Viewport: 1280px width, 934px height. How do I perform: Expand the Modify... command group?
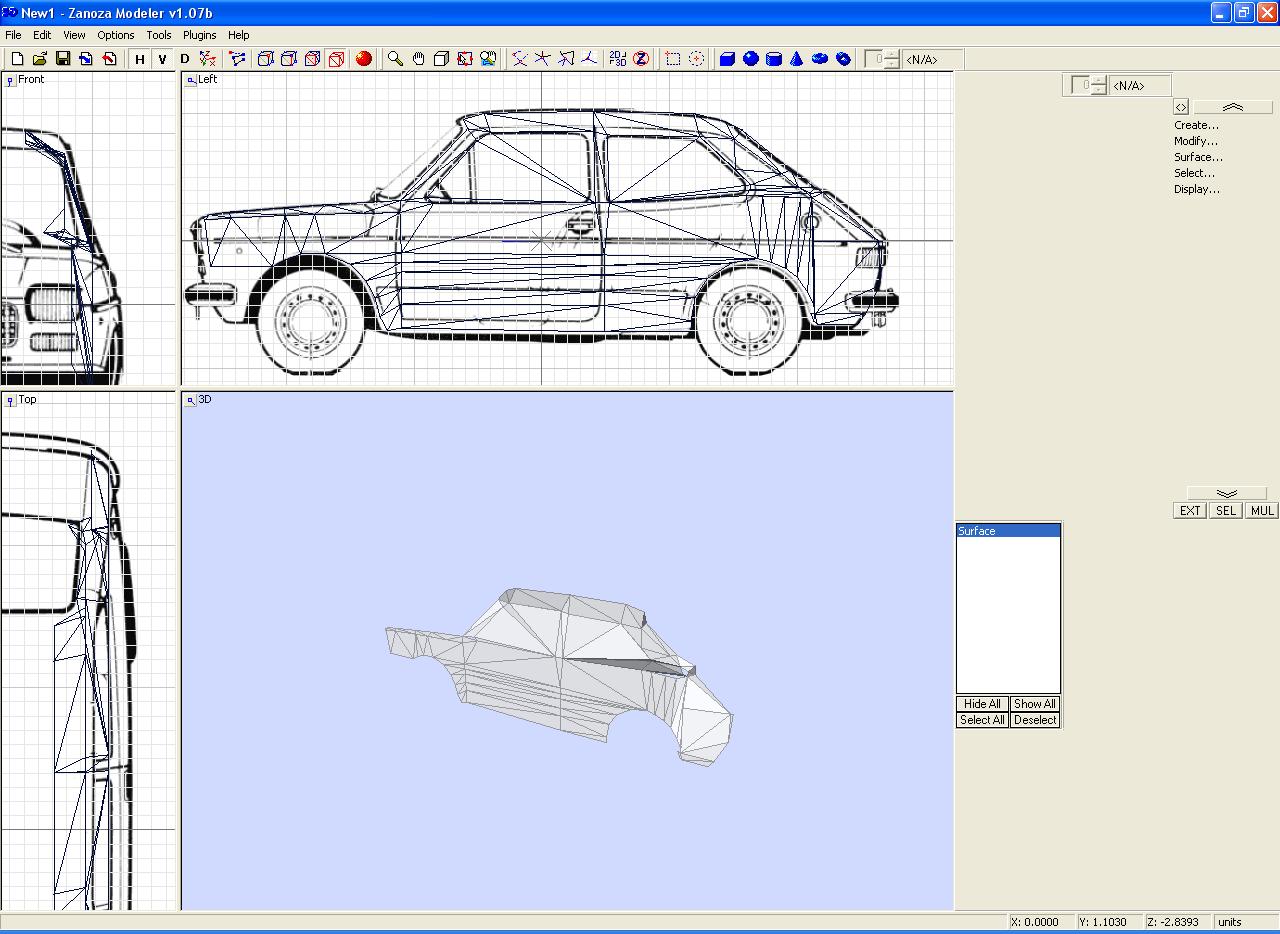(x=1196, y=141)
